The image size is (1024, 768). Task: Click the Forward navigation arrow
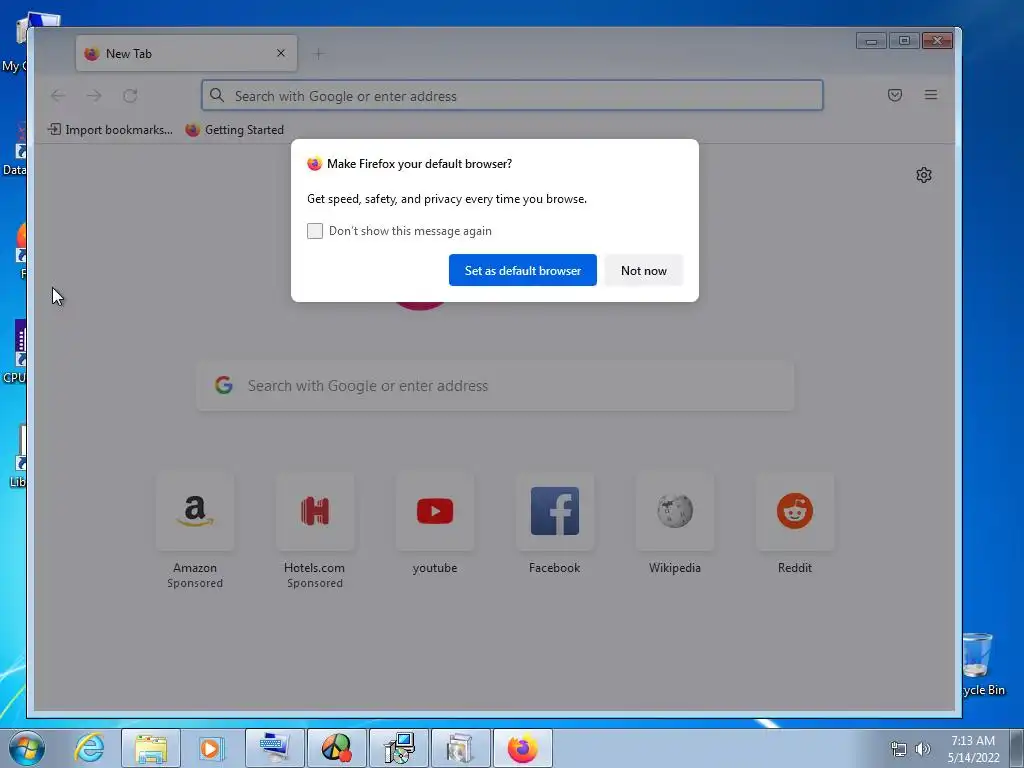[x=94, y=96]
